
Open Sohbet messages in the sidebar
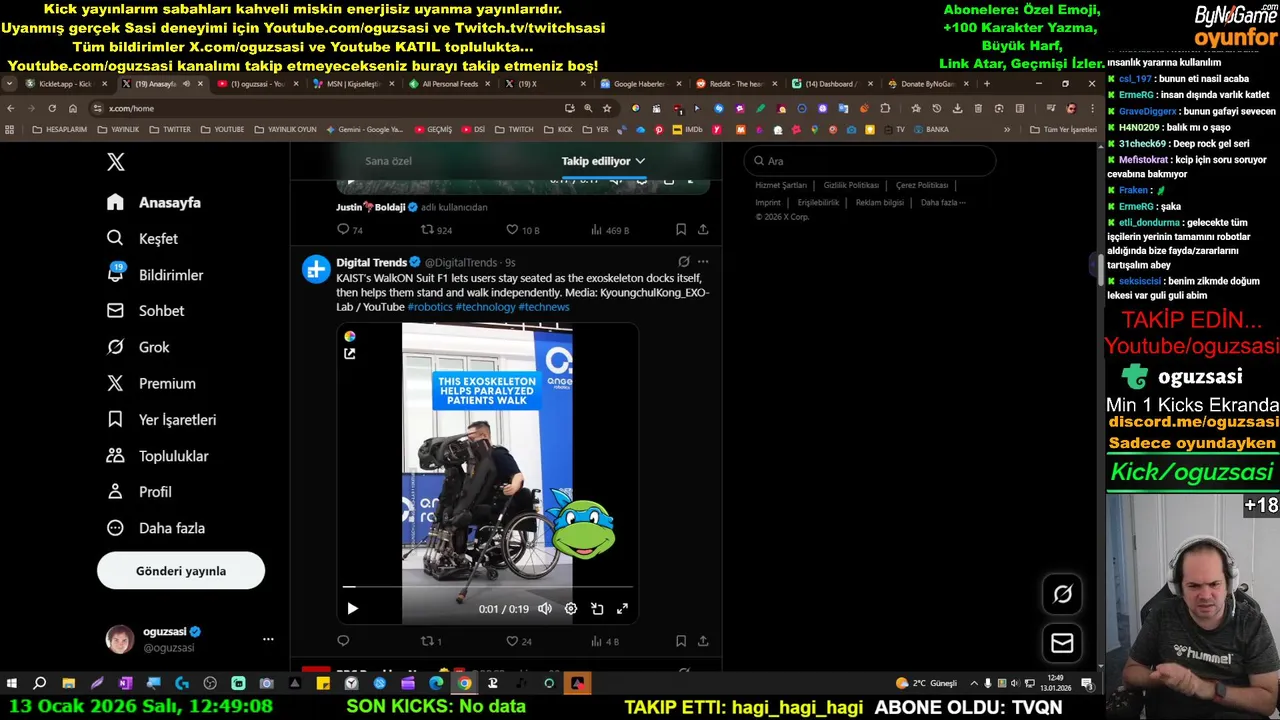point(145,311)
